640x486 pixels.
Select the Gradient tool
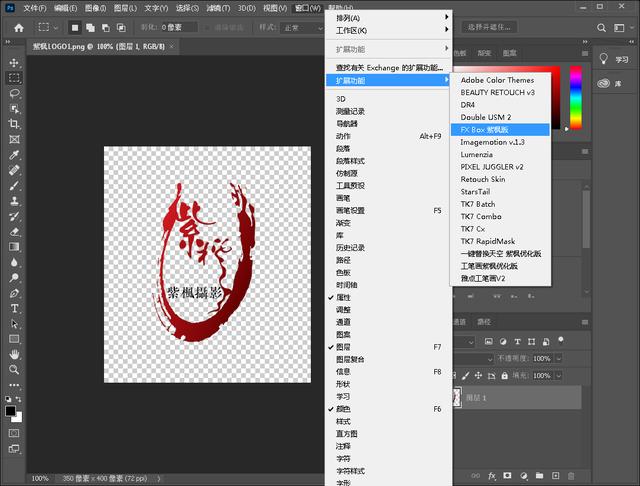(x=14, y=247)
